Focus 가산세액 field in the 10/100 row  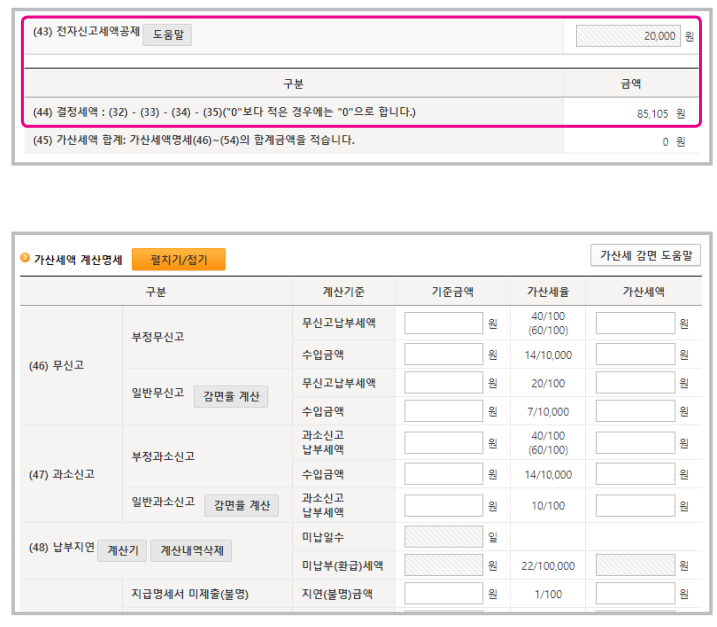pos(635,505)
